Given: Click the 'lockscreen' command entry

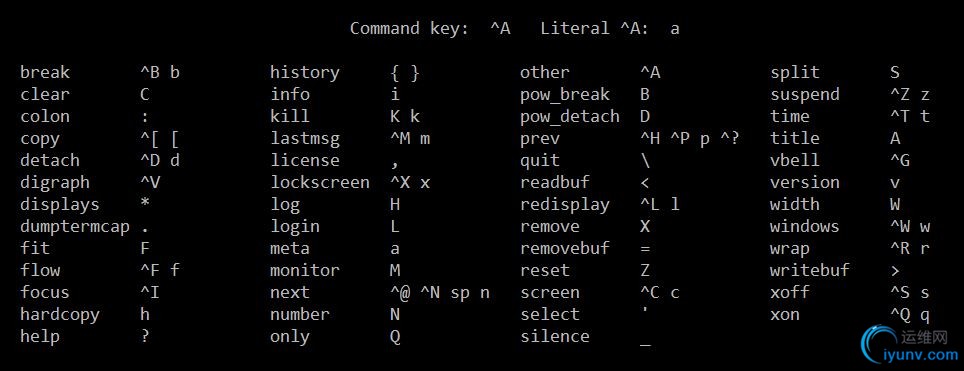Looking at the screenshot, I should click(x=320, y=183).
